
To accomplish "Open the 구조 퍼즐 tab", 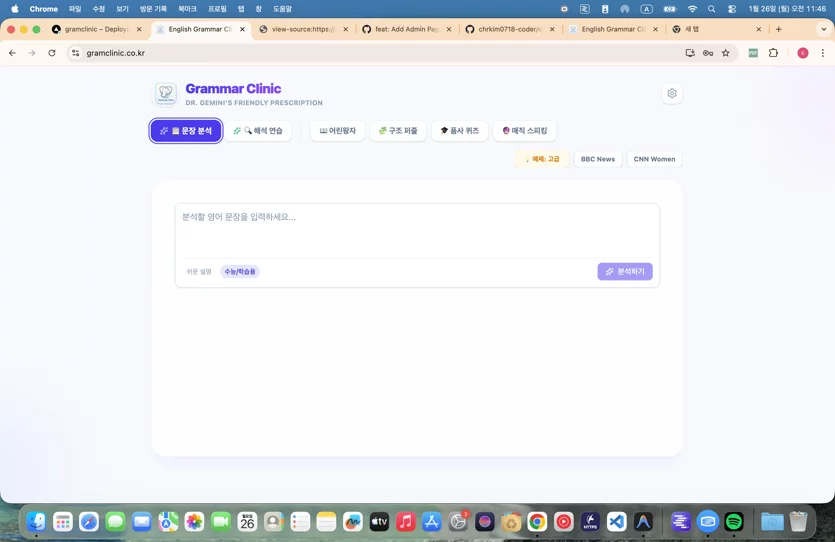I will click(398, 130).
